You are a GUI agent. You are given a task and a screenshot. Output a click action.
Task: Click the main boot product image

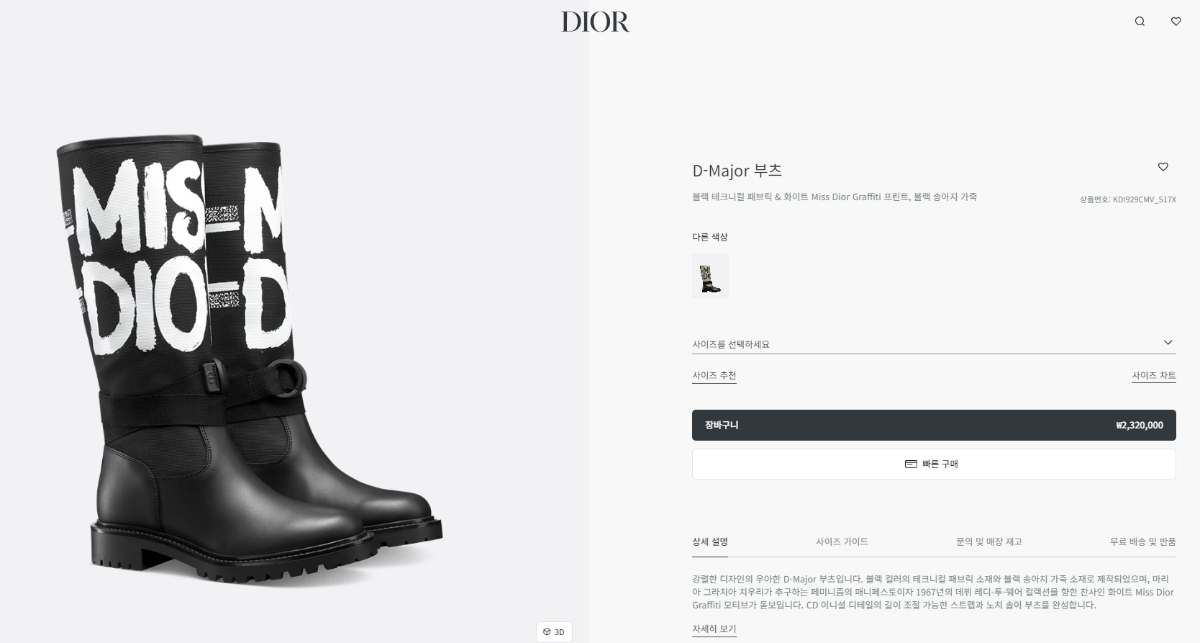250,355
